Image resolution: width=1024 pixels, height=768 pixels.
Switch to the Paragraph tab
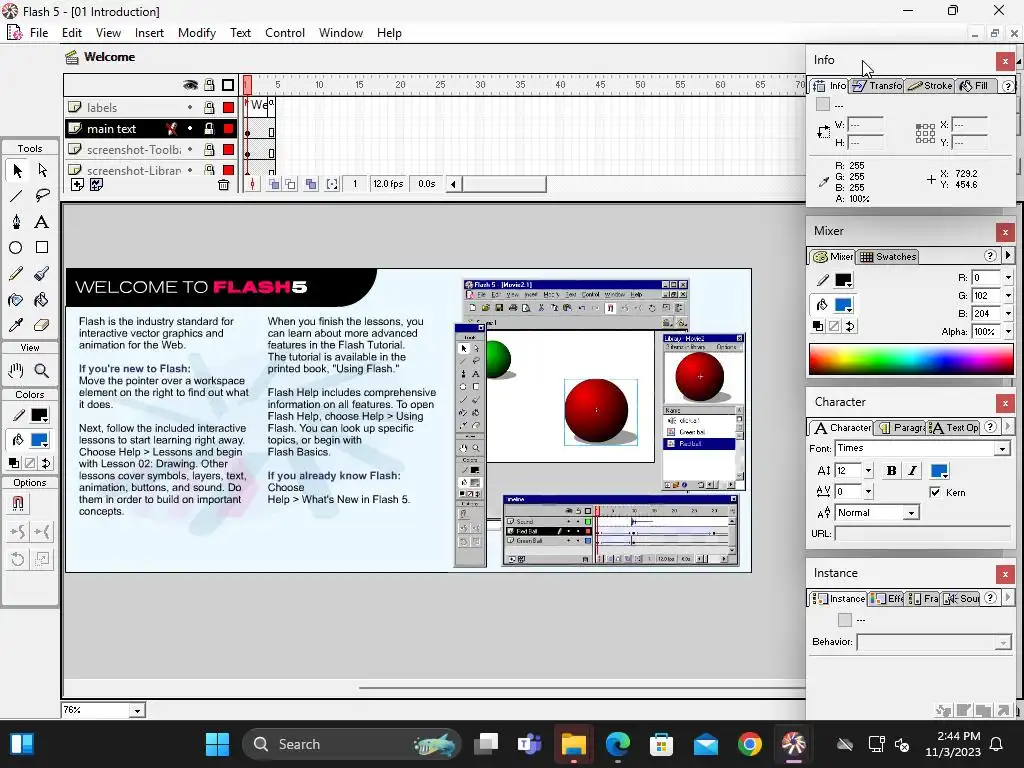pyautogui.click(x=901, y=428)
